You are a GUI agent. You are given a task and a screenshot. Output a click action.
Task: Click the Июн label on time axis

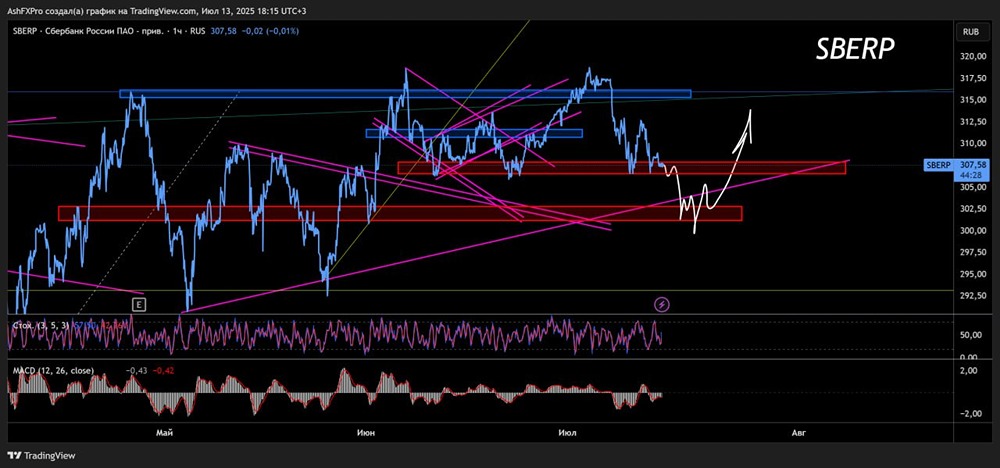pos(367,433)
